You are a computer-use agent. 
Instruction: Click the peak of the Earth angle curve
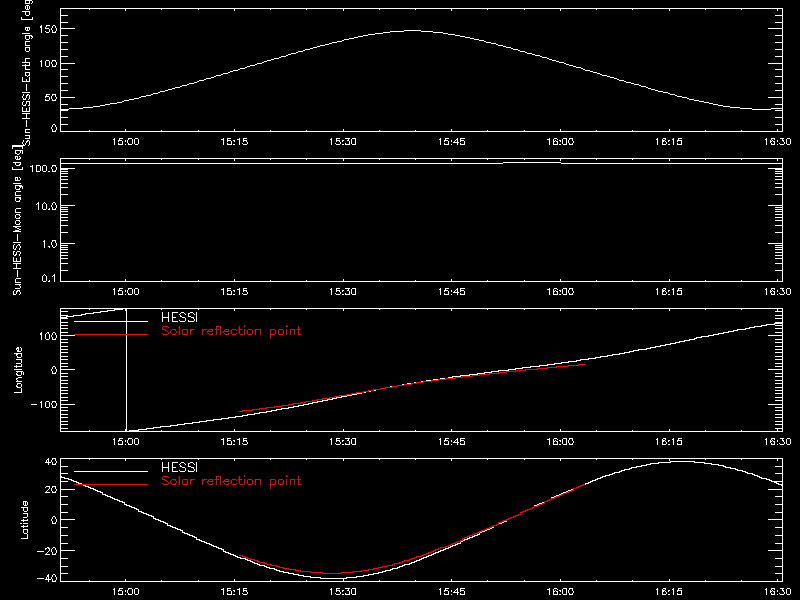[x=411, y=31]
